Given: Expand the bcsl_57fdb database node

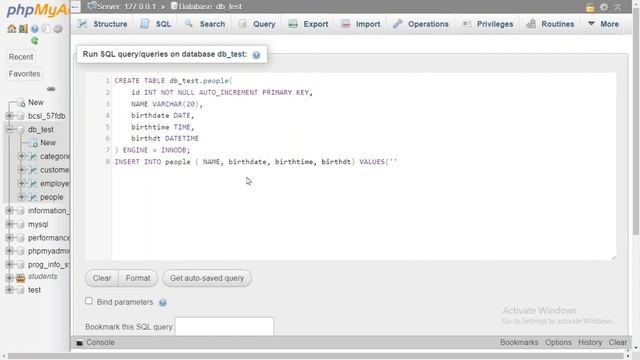Looking at the screenshot, I should (x=9, y=116).
